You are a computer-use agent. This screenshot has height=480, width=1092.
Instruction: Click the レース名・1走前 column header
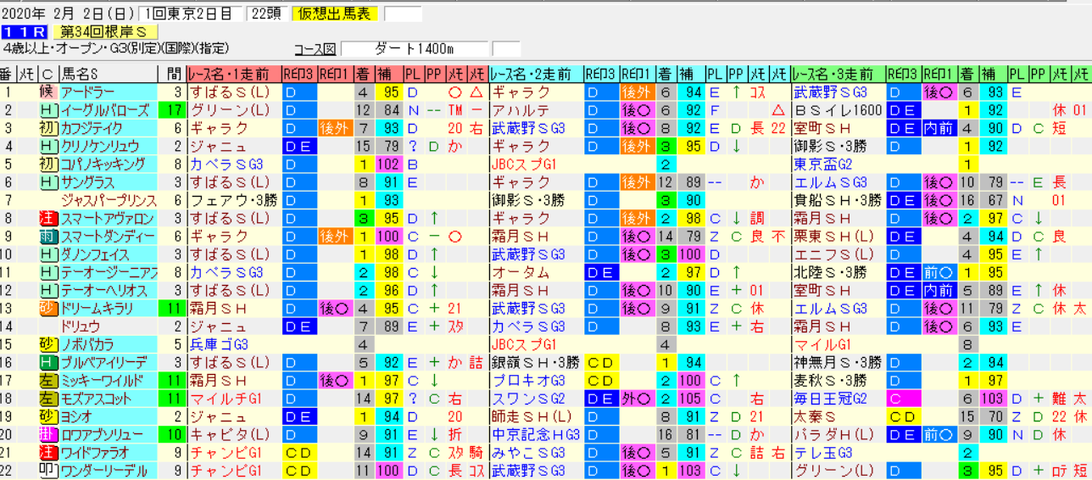[x=234, y=73]
